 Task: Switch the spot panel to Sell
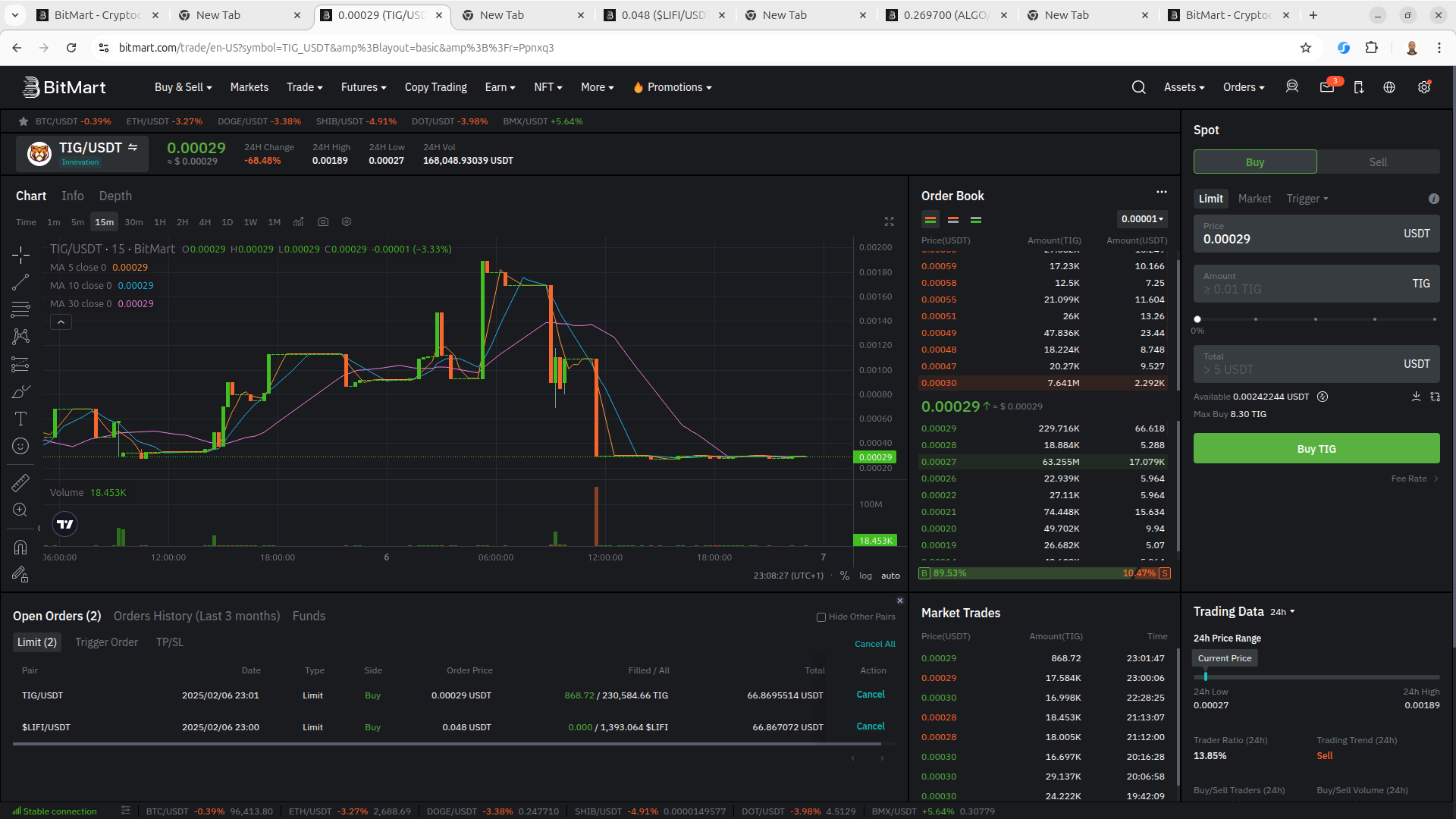coord(1378,162)
